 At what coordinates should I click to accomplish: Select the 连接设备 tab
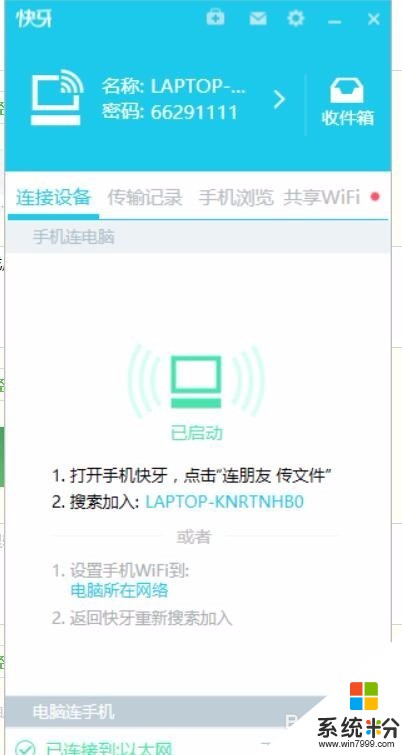pos(53,197)
